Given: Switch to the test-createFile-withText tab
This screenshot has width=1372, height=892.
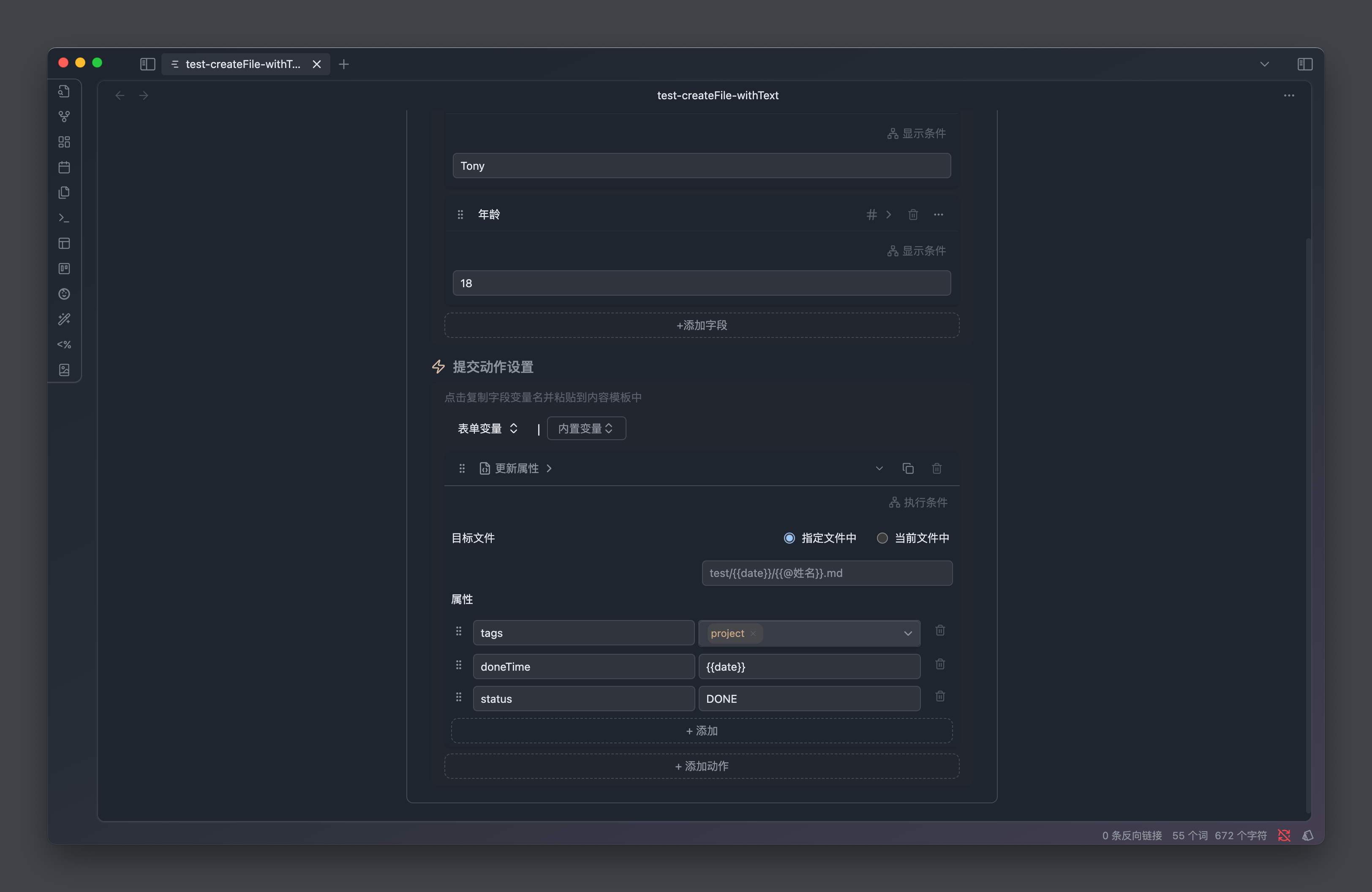Looking at the screenshot, I should [242, 64].
